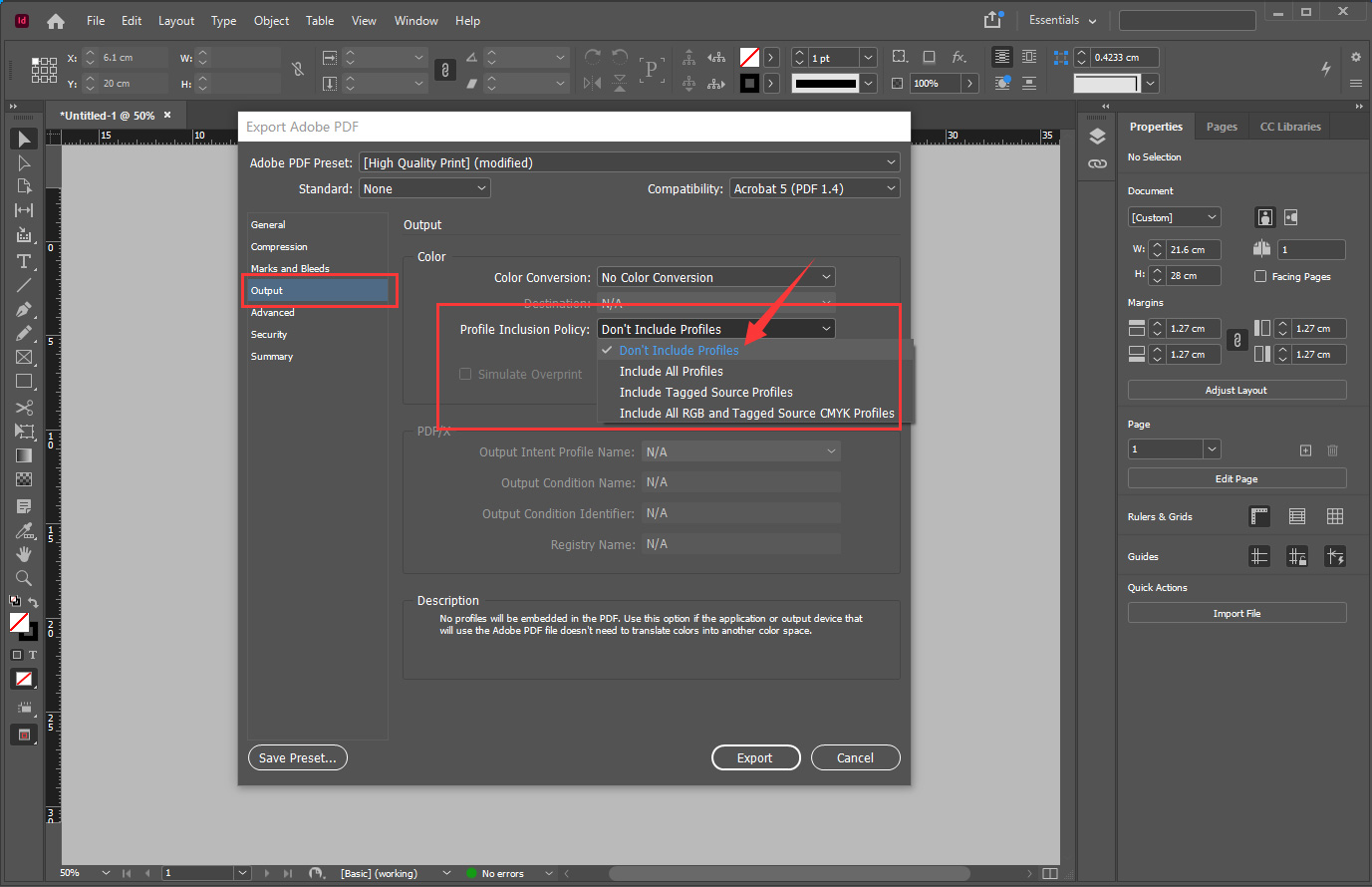
Task: Select the Rectangle Frame tool
Action: [24, 357]
